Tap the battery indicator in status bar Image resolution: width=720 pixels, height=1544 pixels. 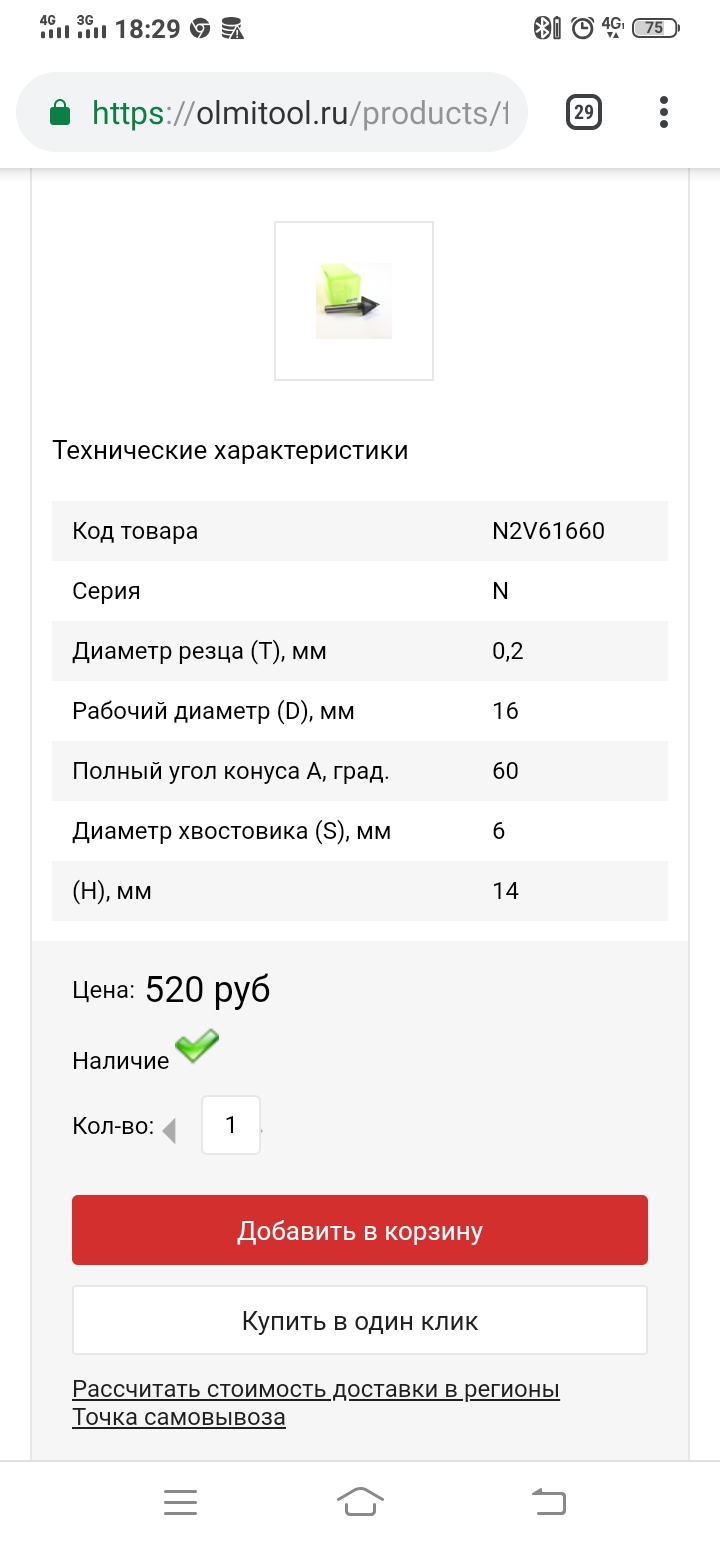click(x=655, y=28)
